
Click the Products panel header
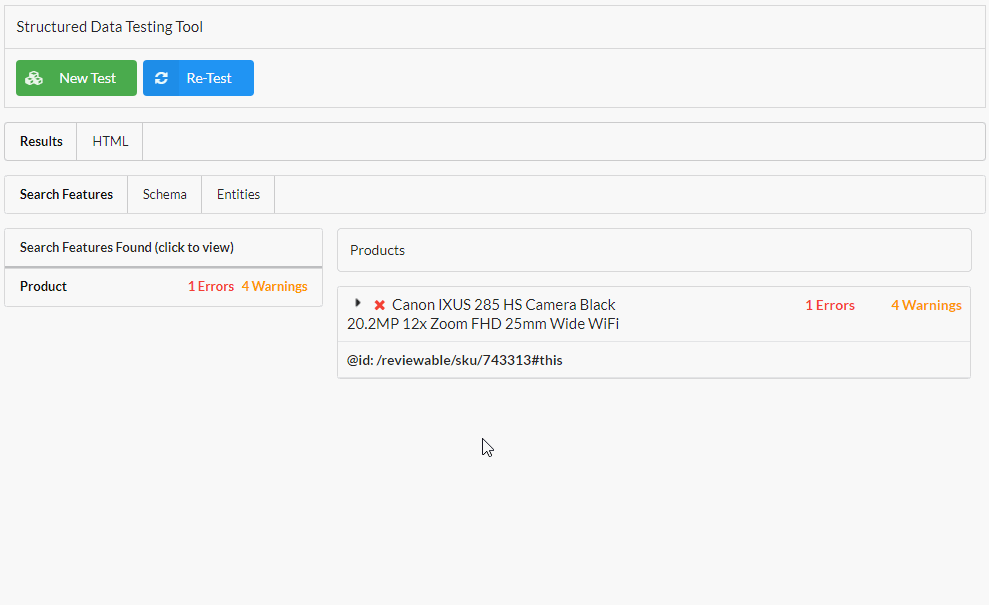pyautogui.click(x=377, y=250)
